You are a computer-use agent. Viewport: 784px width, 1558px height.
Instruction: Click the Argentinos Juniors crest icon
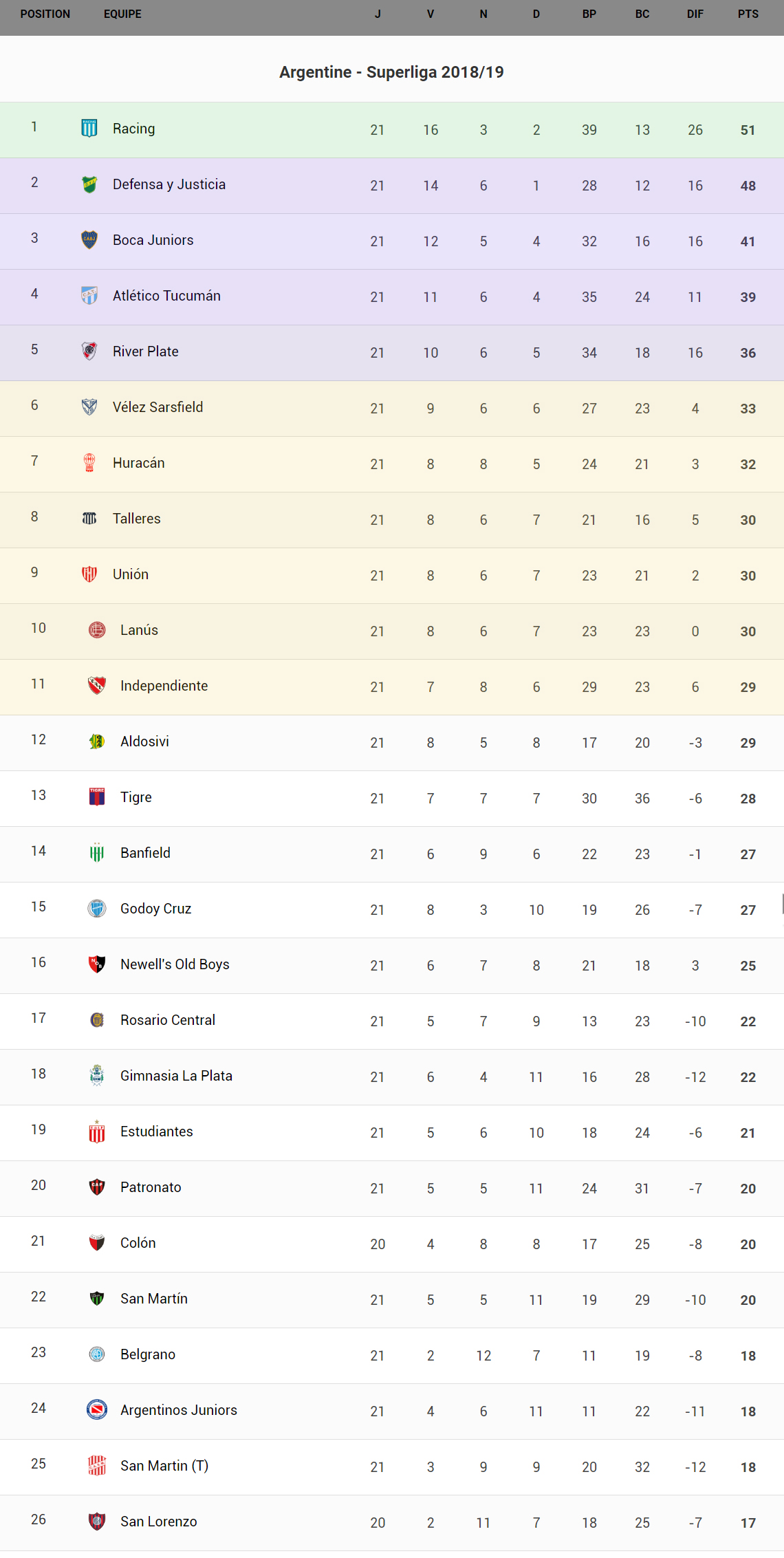(x=97, y=1409)
